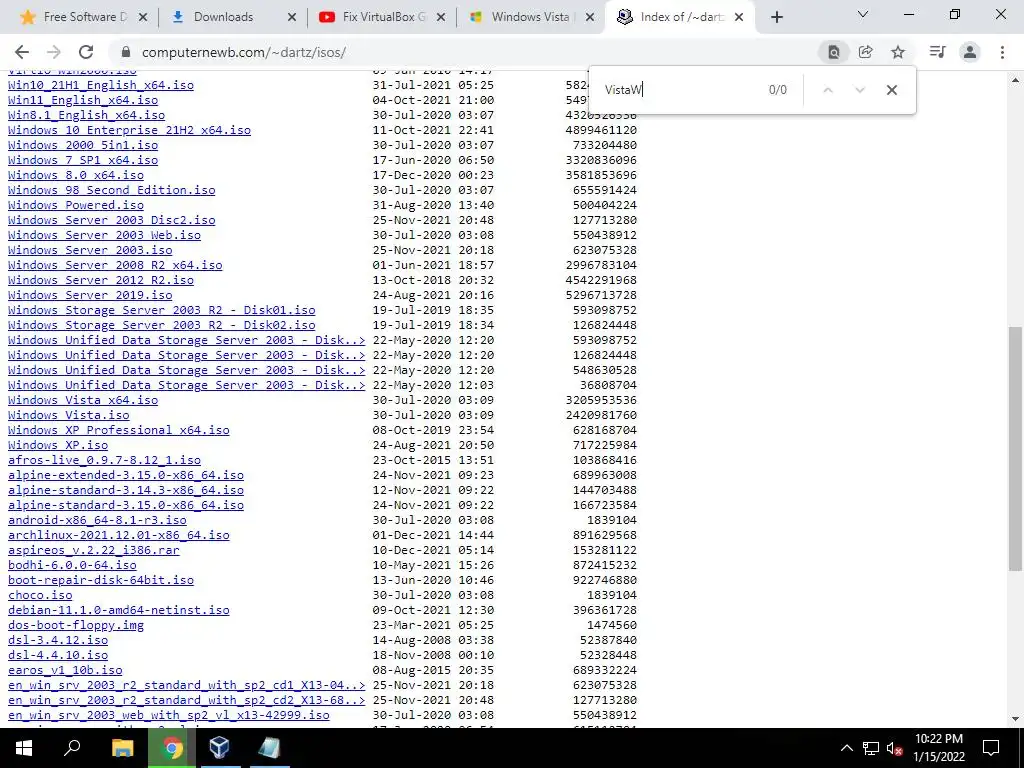This screenshot has height=768, width=1024.
Task: Open Win11_English_x64.iso link
Action: tap(83, 100)
